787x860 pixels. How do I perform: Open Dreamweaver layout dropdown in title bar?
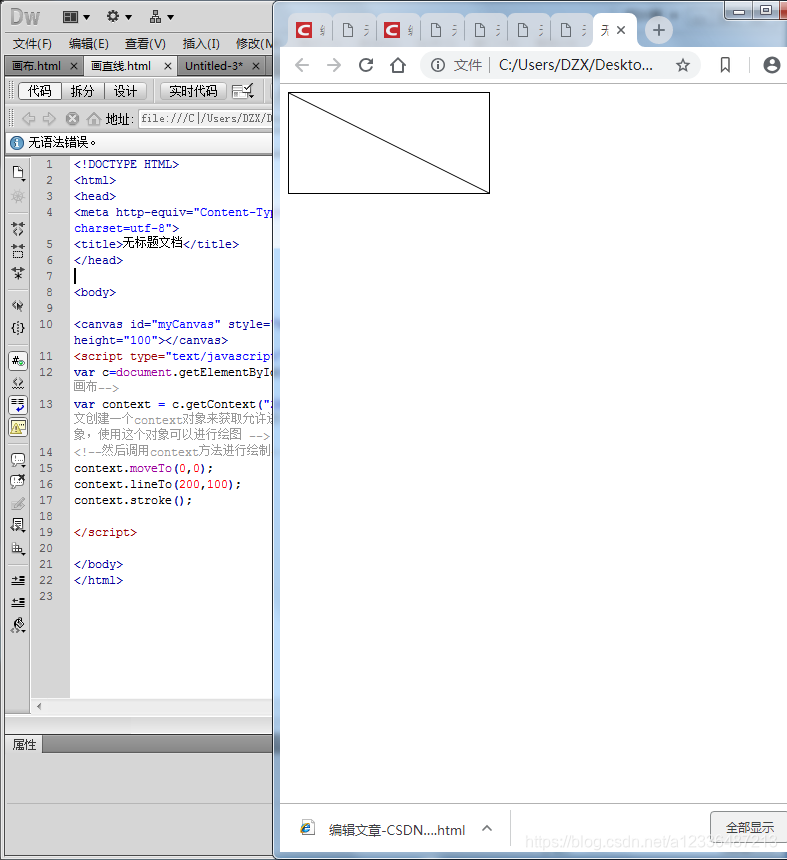tap(76, 17)
